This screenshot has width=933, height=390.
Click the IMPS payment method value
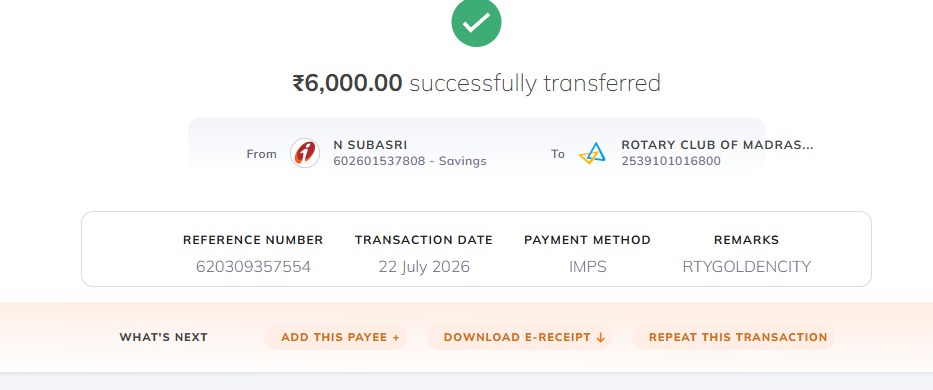(587, 266)
